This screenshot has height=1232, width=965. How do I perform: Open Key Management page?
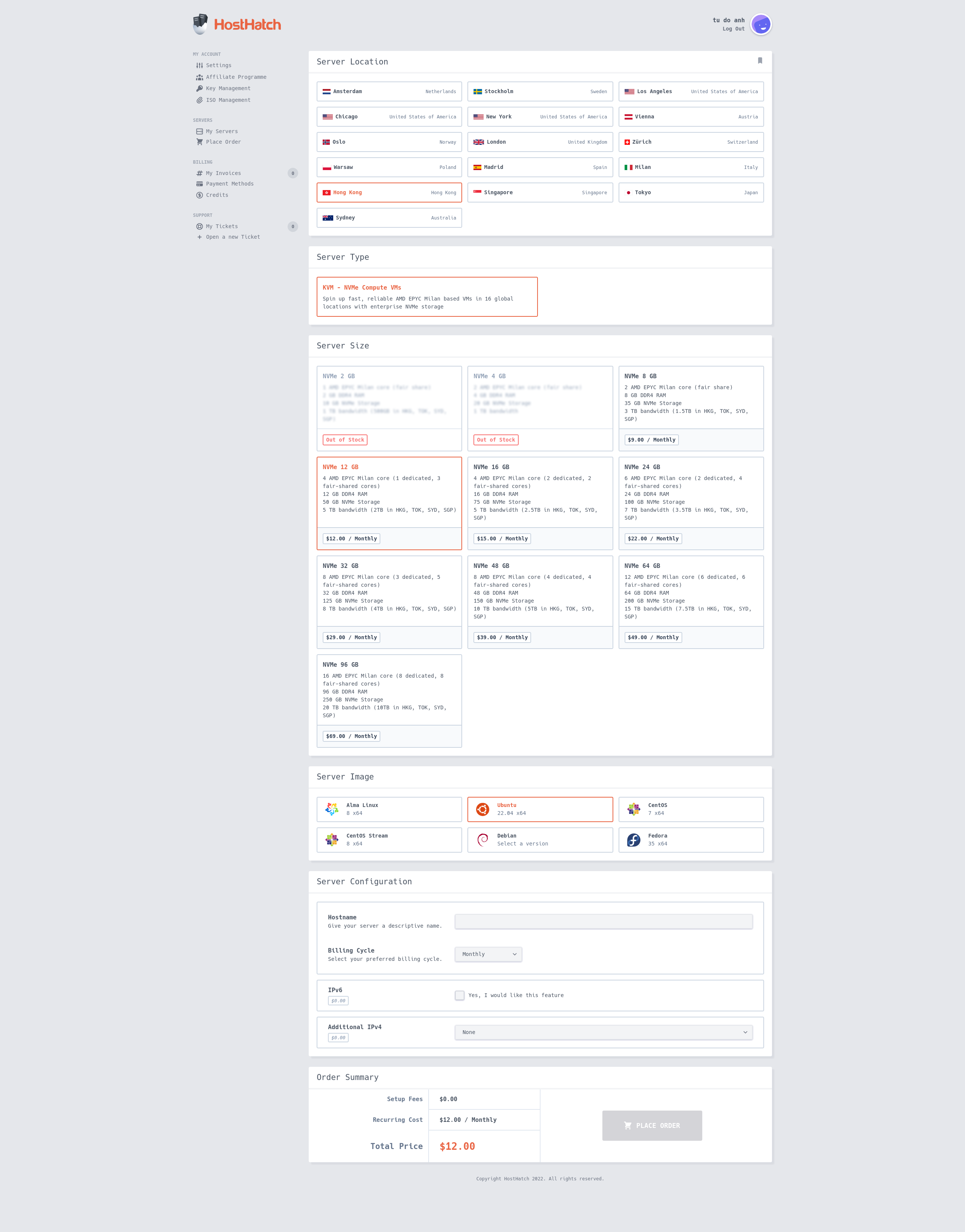click(x=228, y=88)
